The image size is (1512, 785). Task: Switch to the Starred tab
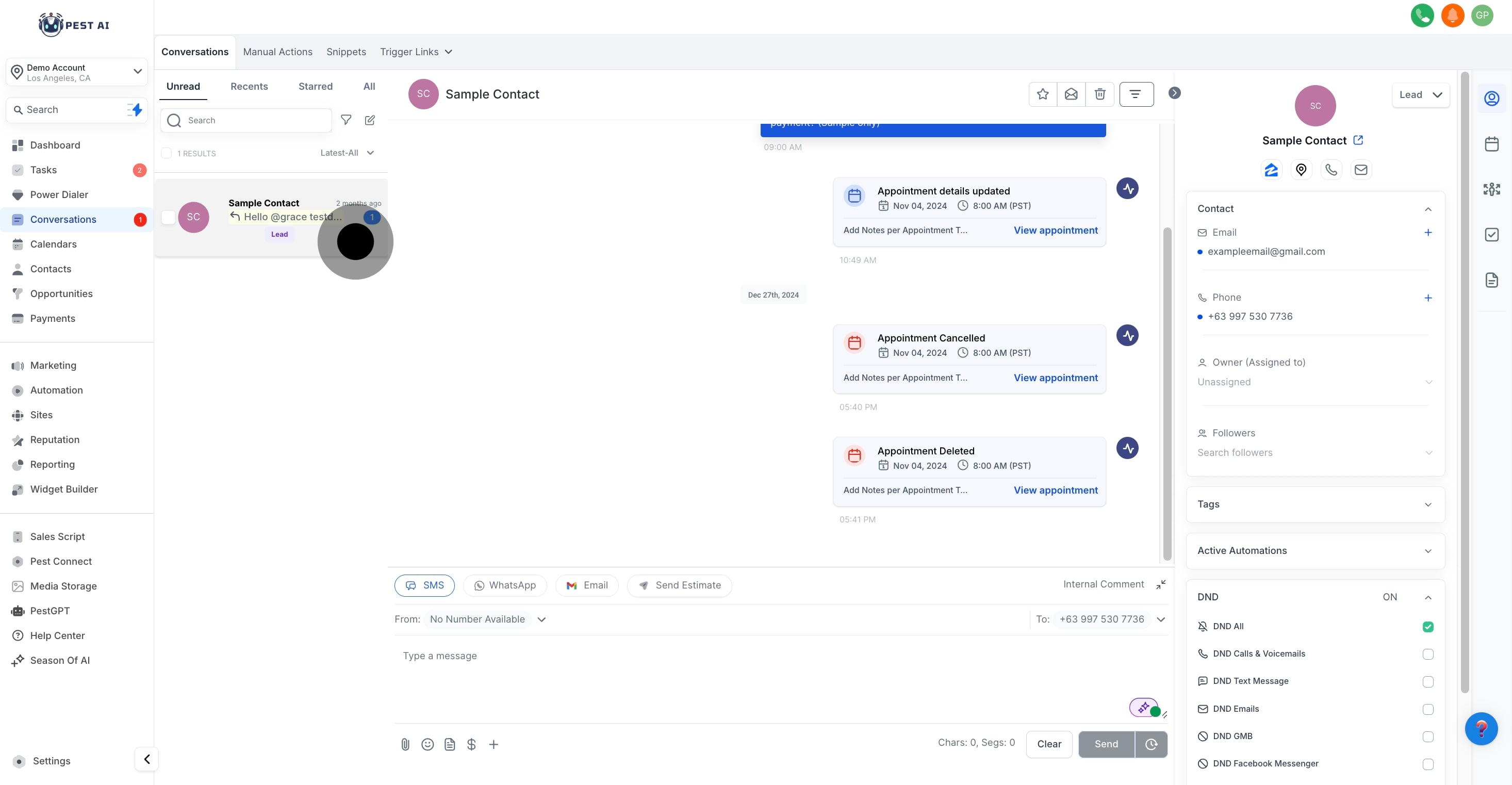click(x=315, y=86)
